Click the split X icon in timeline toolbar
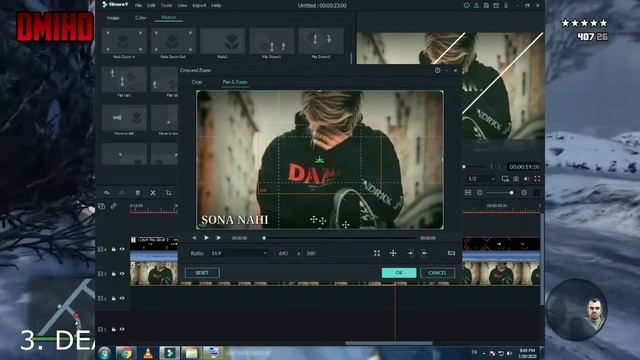 click(153, 193)
